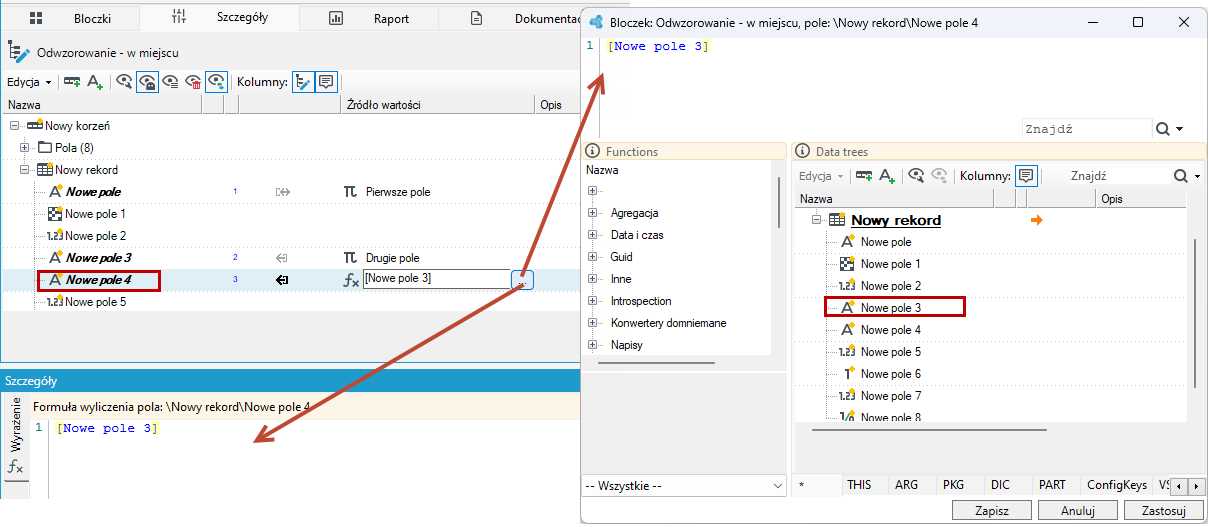
Task: Click the eye with list lines icon
Action: point(171,82)
